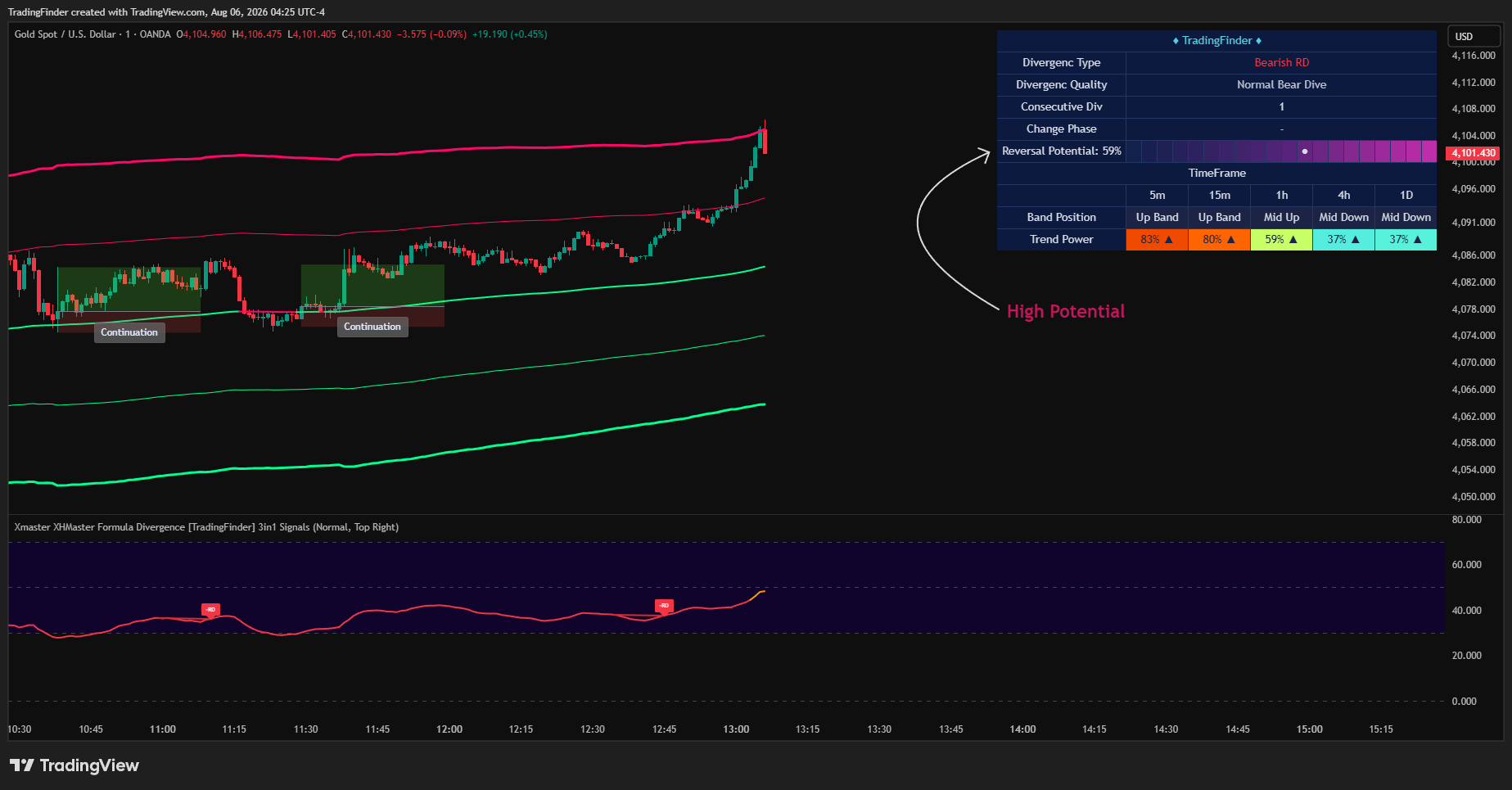The height and width of the screenshot is (790, 1512).
Task: Click the Normal Bear Dive cell
Action: coord(1281,85)
